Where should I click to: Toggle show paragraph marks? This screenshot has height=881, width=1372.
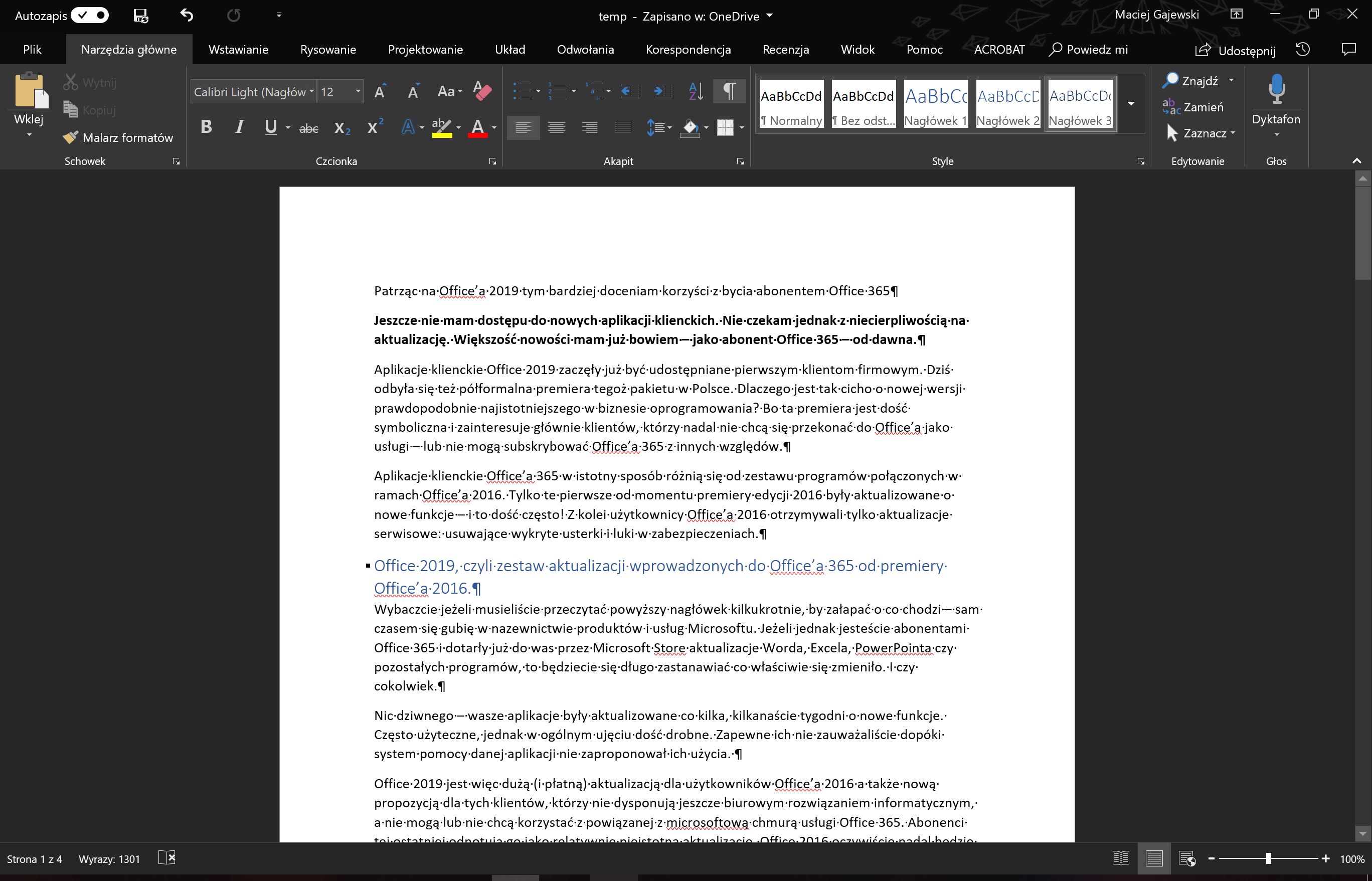click(x=730, y=91)
